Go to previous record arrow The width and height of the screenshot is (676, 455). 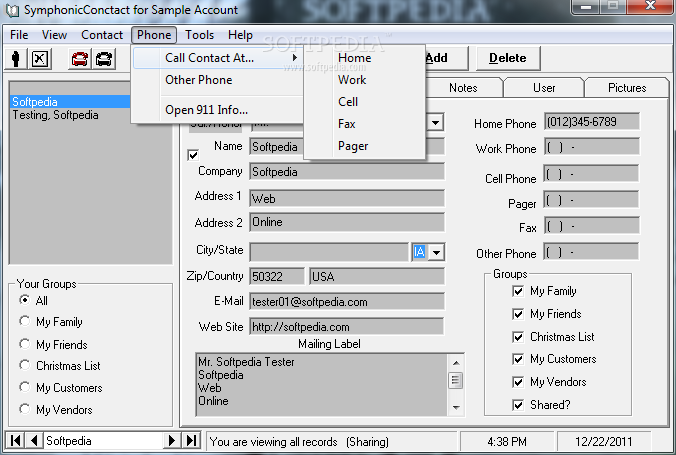tap(34, 440)
